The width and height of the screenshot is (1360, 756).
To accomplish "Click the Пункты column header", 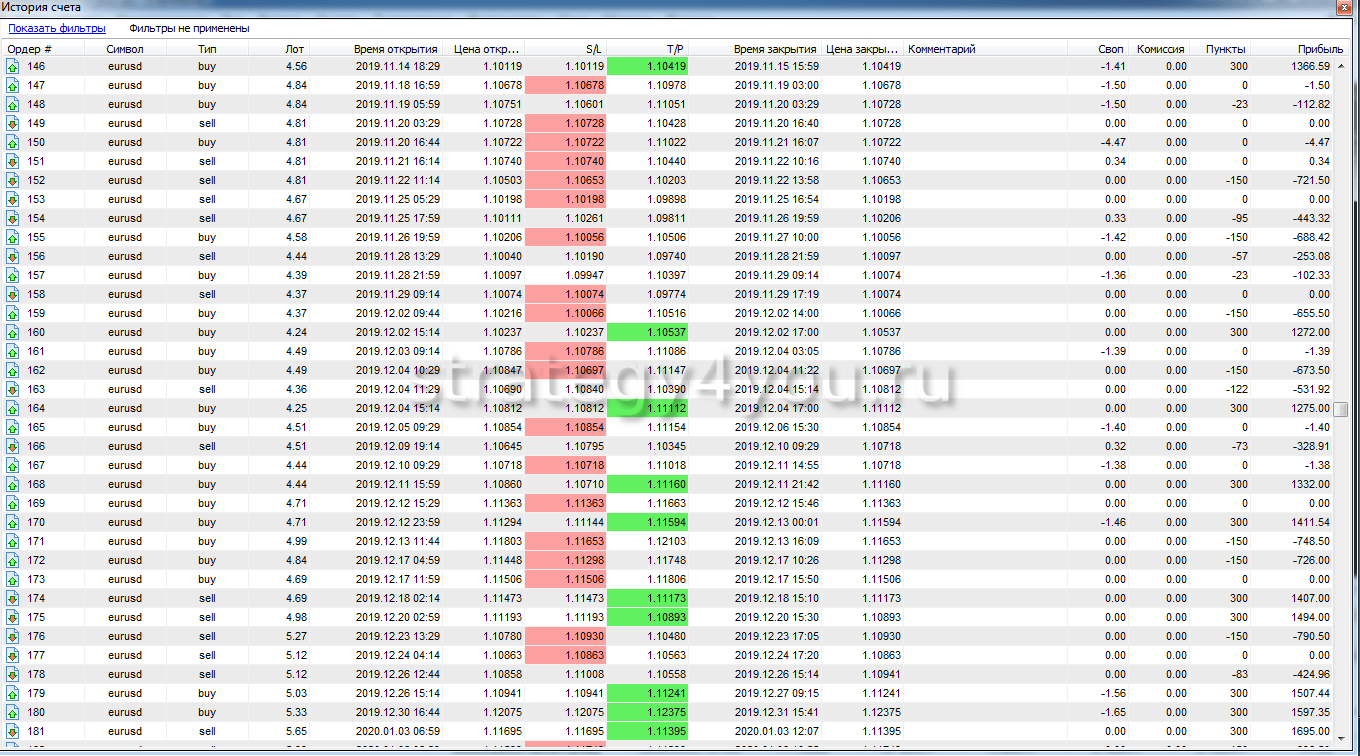I will (1225, 48).
